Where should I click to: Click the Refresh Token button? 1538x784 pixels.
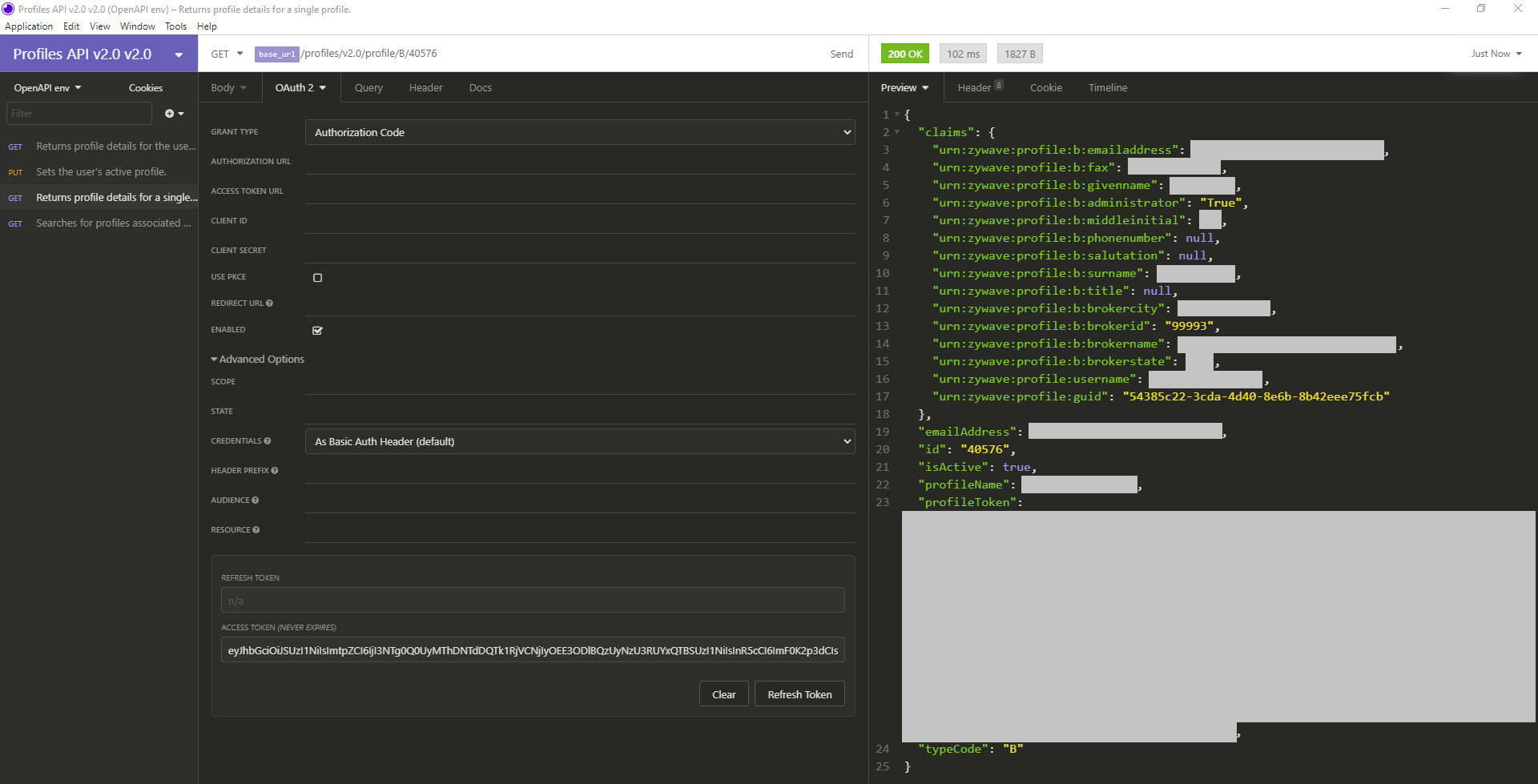click(x=799, y=694)
